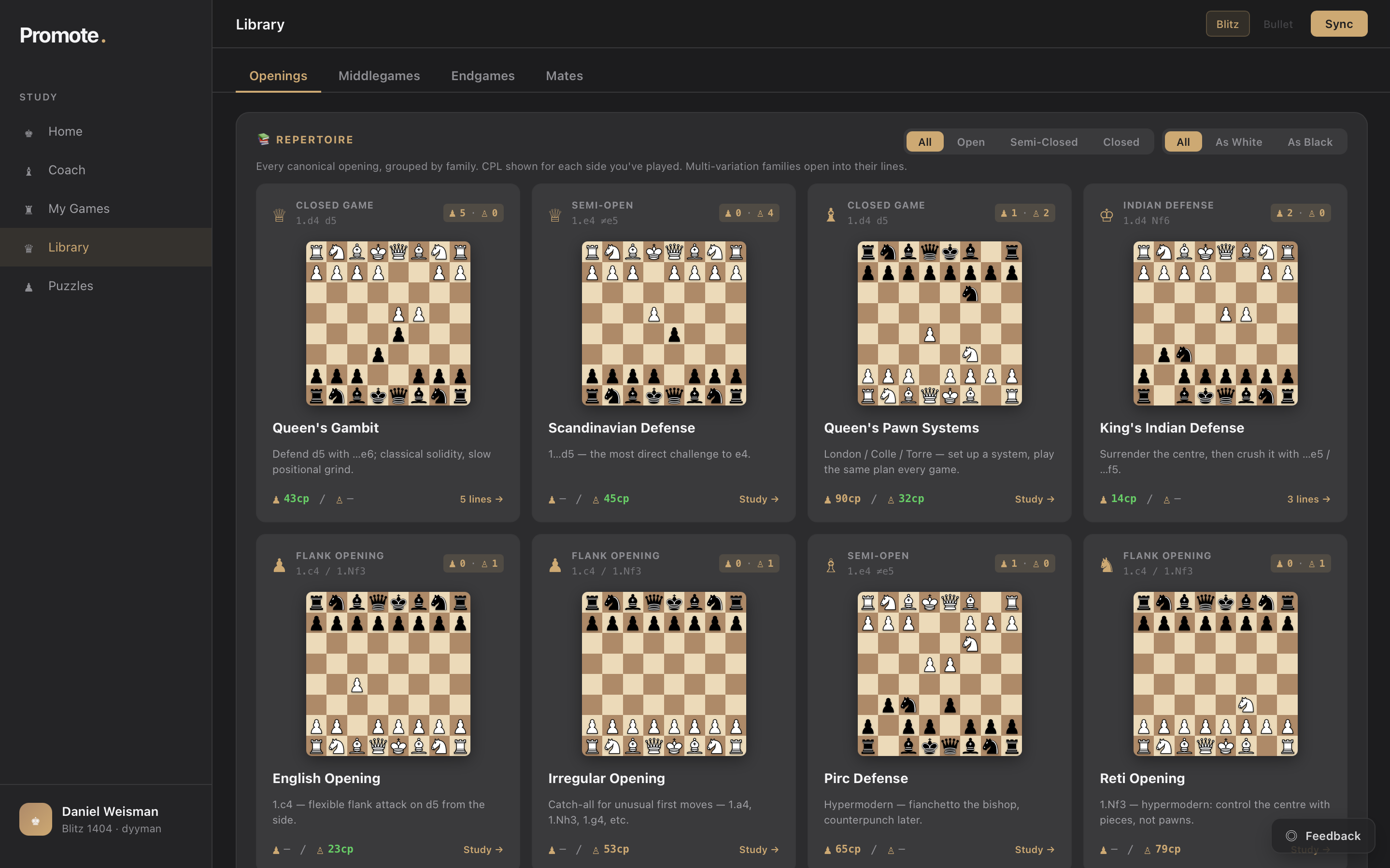
Task: Click the books icon next to REPERTOIRE
Action: (x=264, y=139)
